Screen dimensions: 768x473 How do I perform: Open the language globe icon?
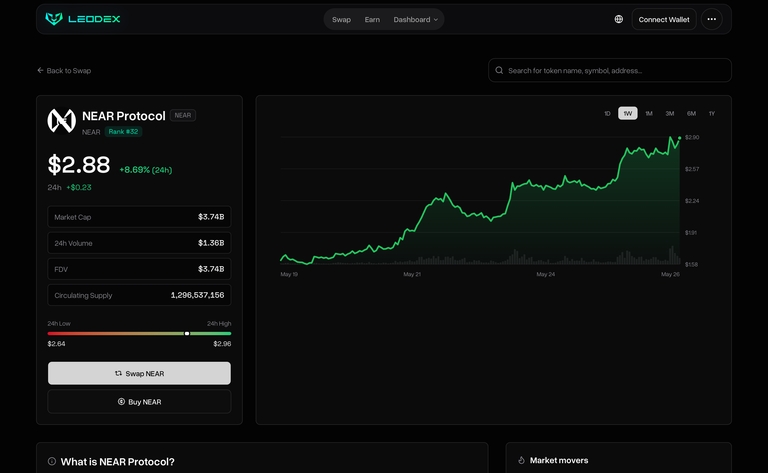coord(619,19)
